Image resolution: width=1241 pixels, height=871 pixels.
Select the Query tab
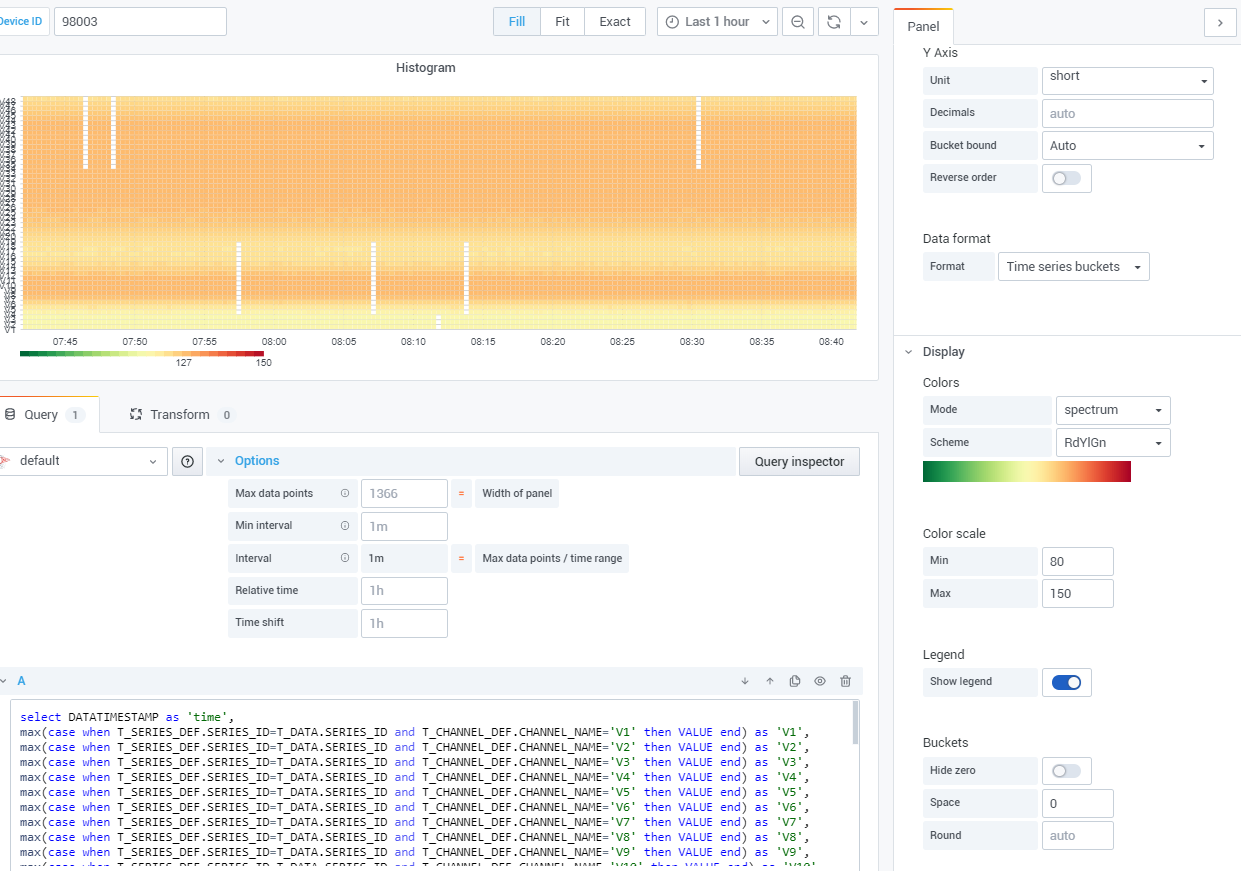40,413
